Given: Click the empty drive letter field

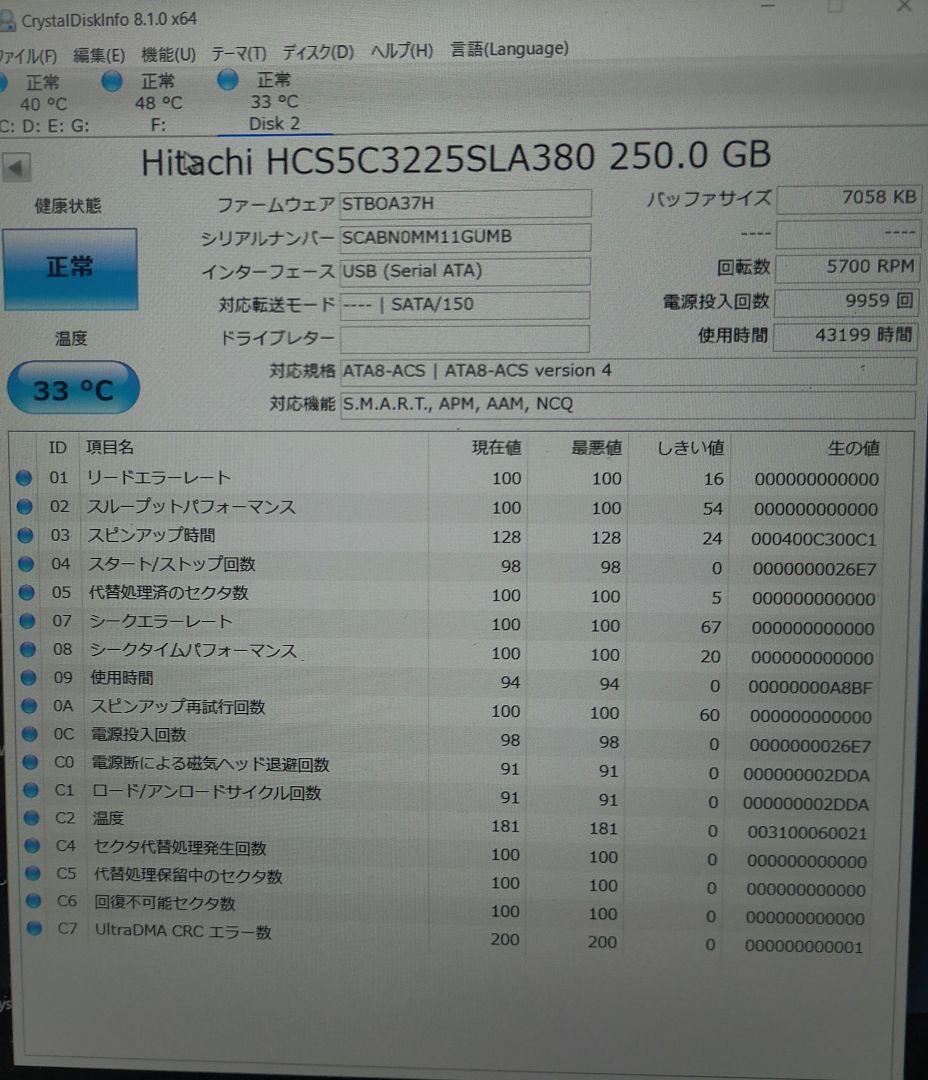Looking at the screenshot, I should [465, 338].
